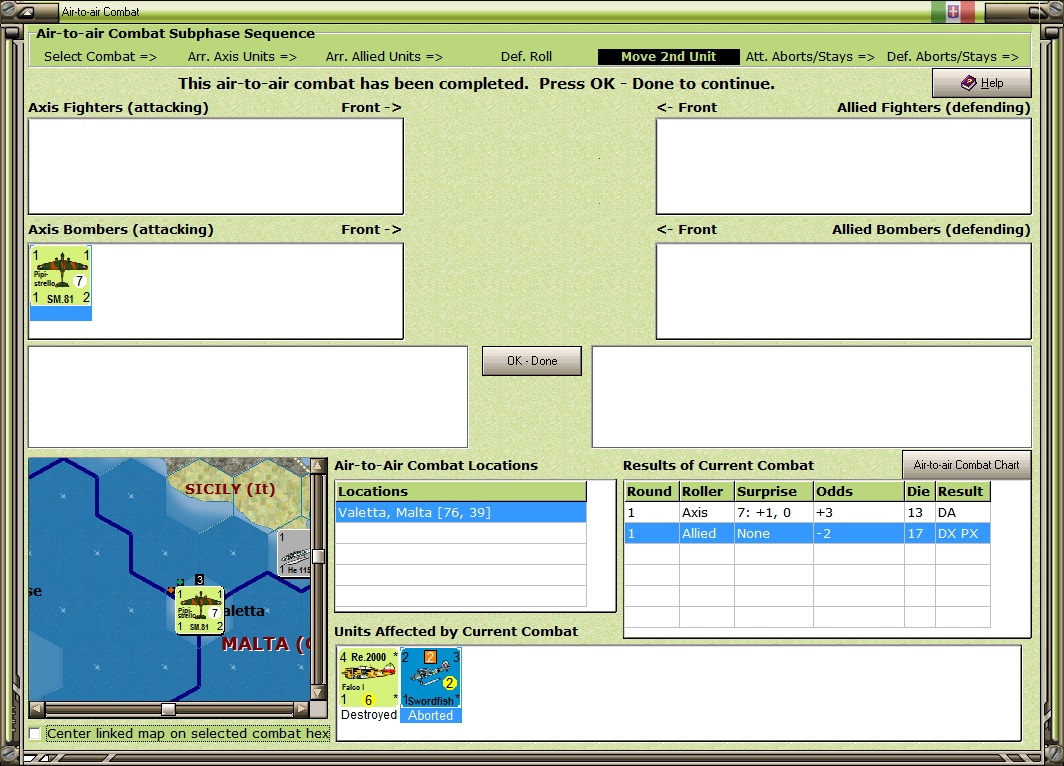Click the OK - Done button
This screenshot has width=1064, height=766.
[x=531, y=361]
